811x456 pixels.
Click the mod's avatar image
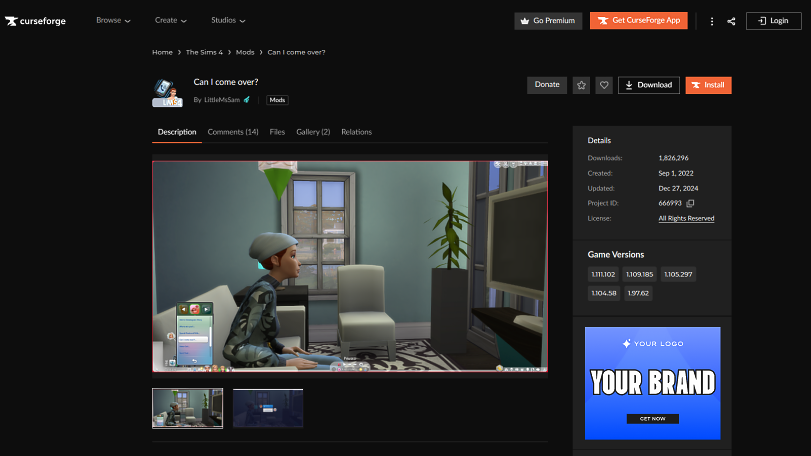(166, 92)
